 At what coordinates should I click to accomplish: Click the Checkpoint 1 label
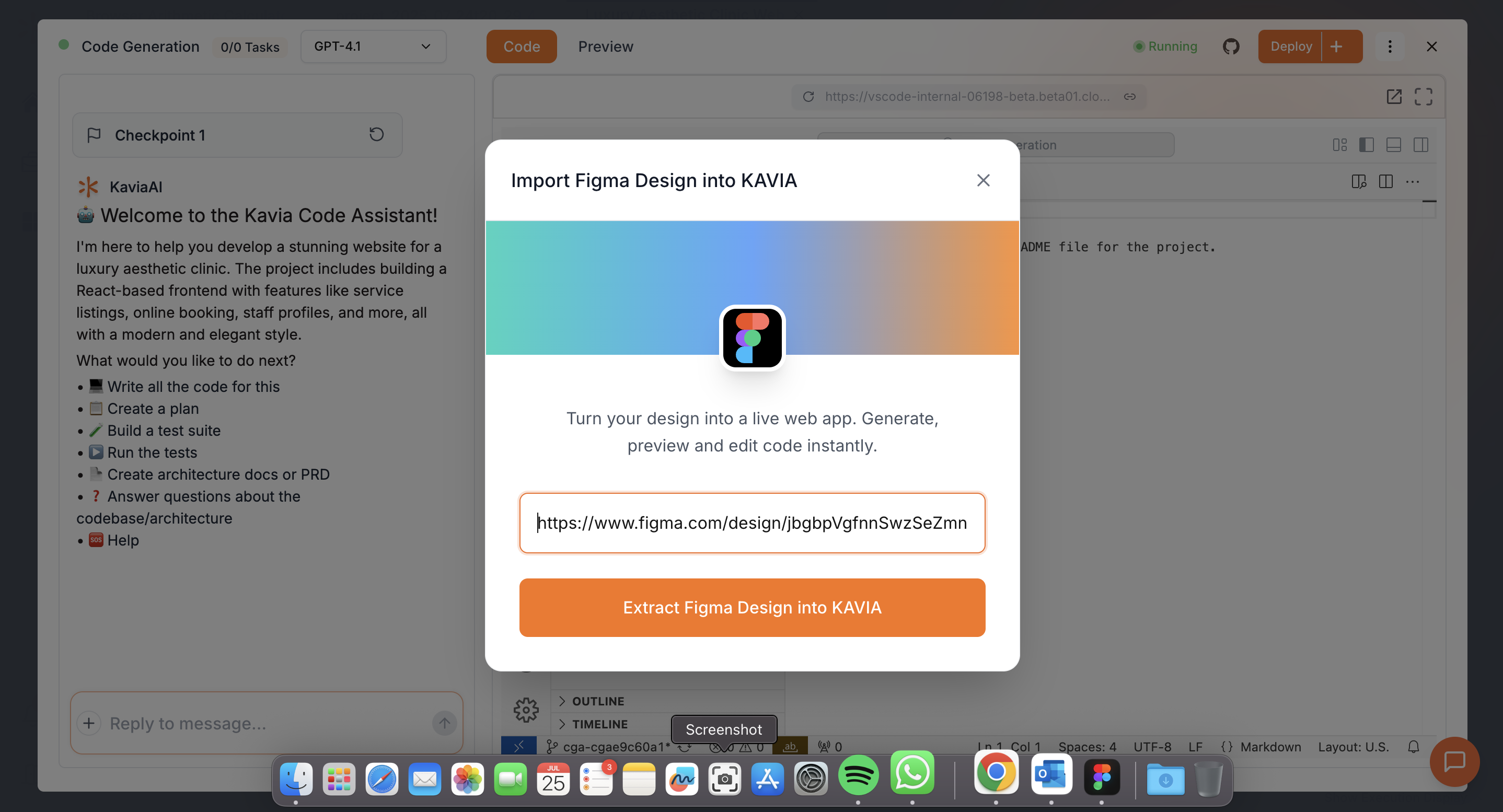[x=160, y=135]
